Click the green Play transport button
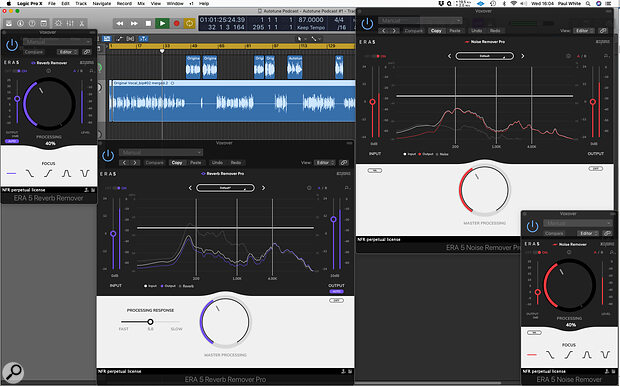This screenshot has width=620, height=386. pos(162,23)
